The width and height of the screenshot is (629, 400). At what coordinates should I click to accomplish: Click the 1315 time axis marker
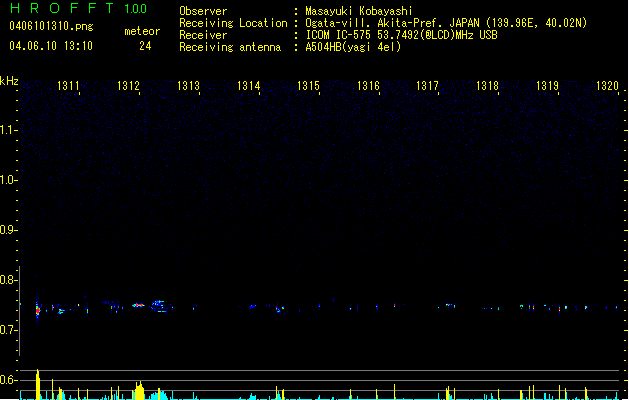coord(308,86)
